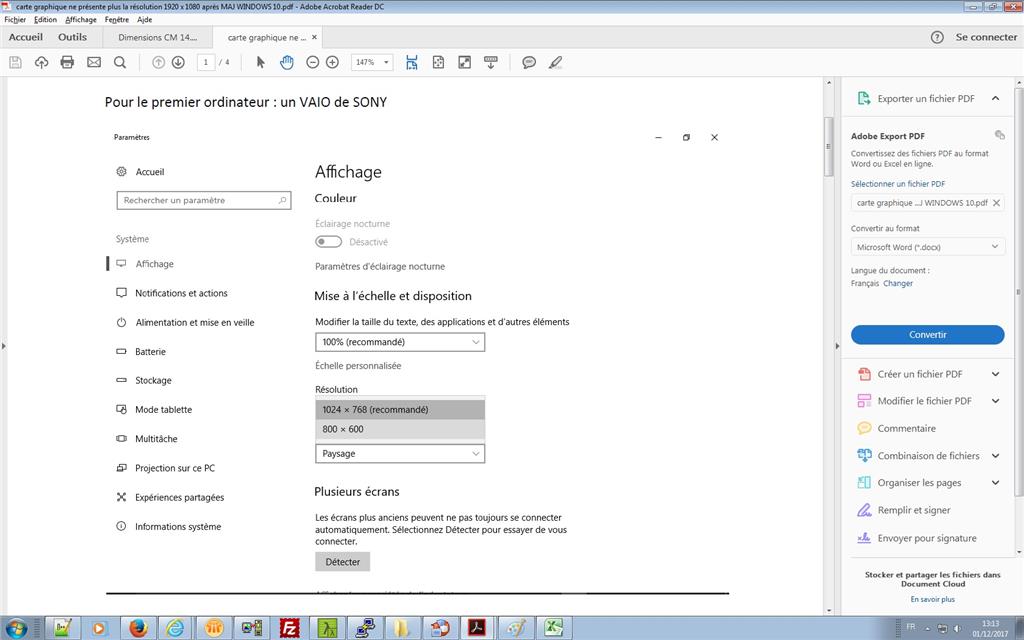Screen dimensions: 1024x640
Task: Switch to full screen mode icon
Action: pyautogui.click(x=464, y=63)
